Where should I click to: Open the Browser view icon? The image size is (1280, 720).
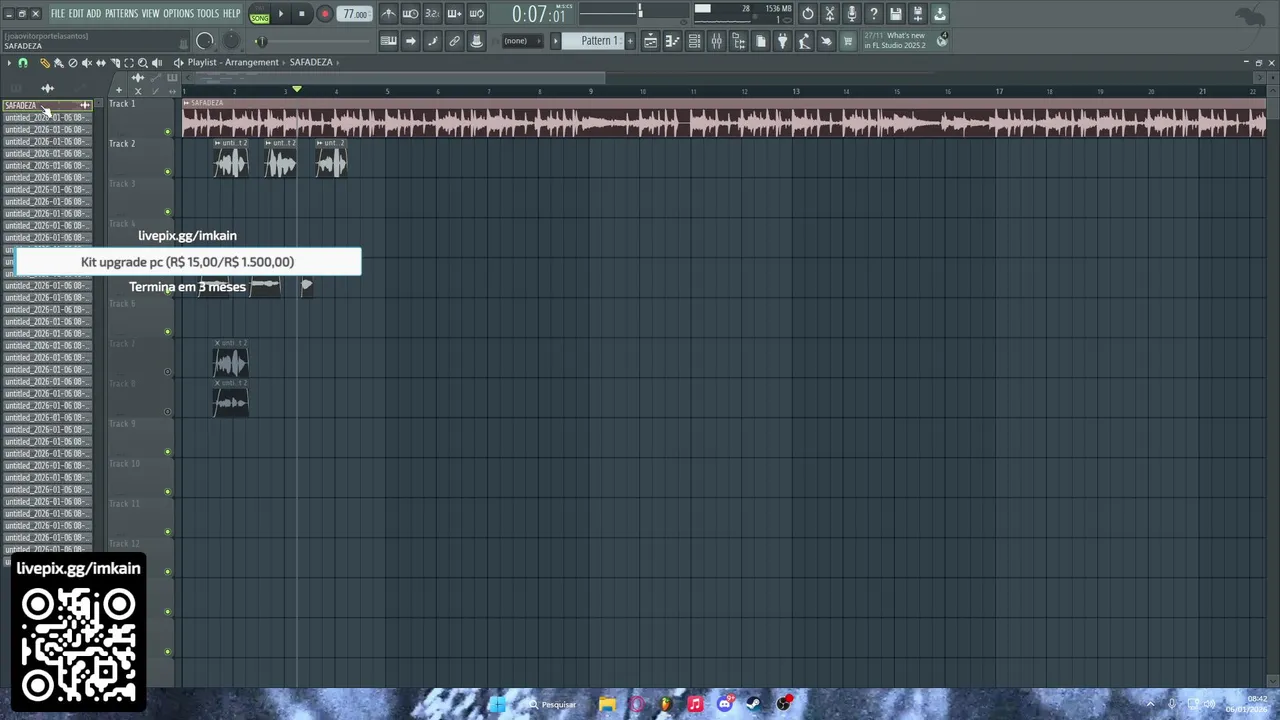tap(738, 41)
